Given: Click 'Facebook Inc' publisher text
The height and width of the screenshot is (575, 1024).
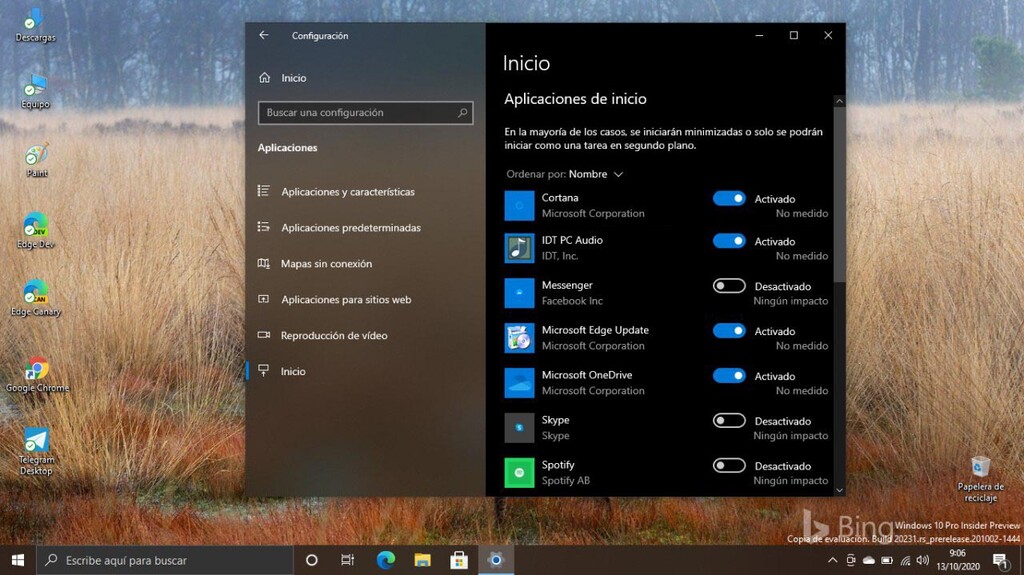Looking at the screenshot, I should (x=572, y=301).
